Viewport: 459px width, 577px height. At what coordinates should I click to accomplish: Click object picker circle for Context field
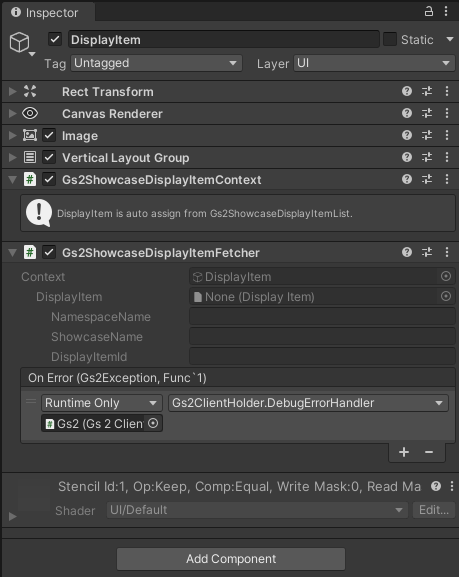(x=446, y=276)
